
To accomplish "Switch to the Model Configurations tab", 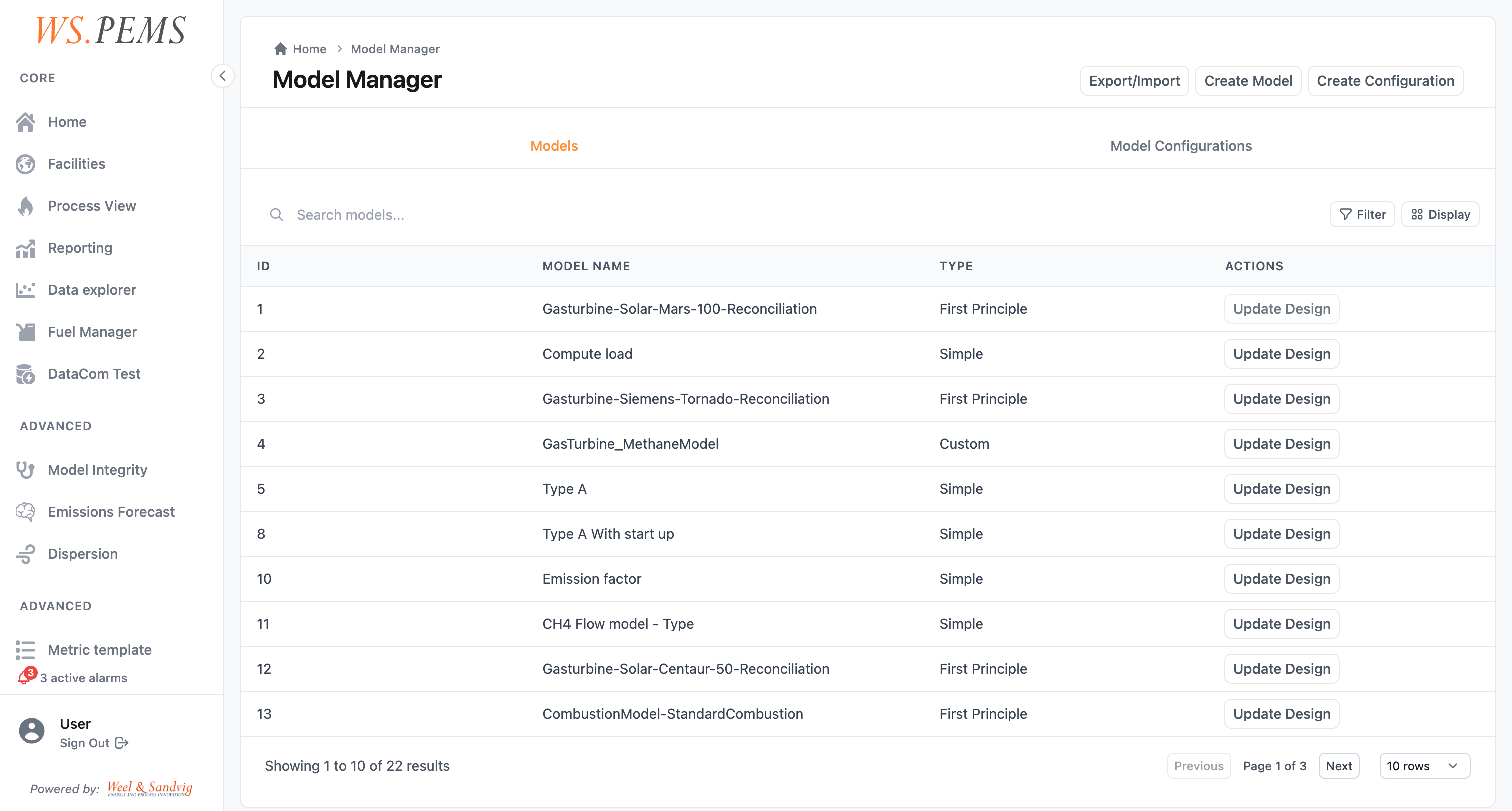I will (x=1181, y=146).
